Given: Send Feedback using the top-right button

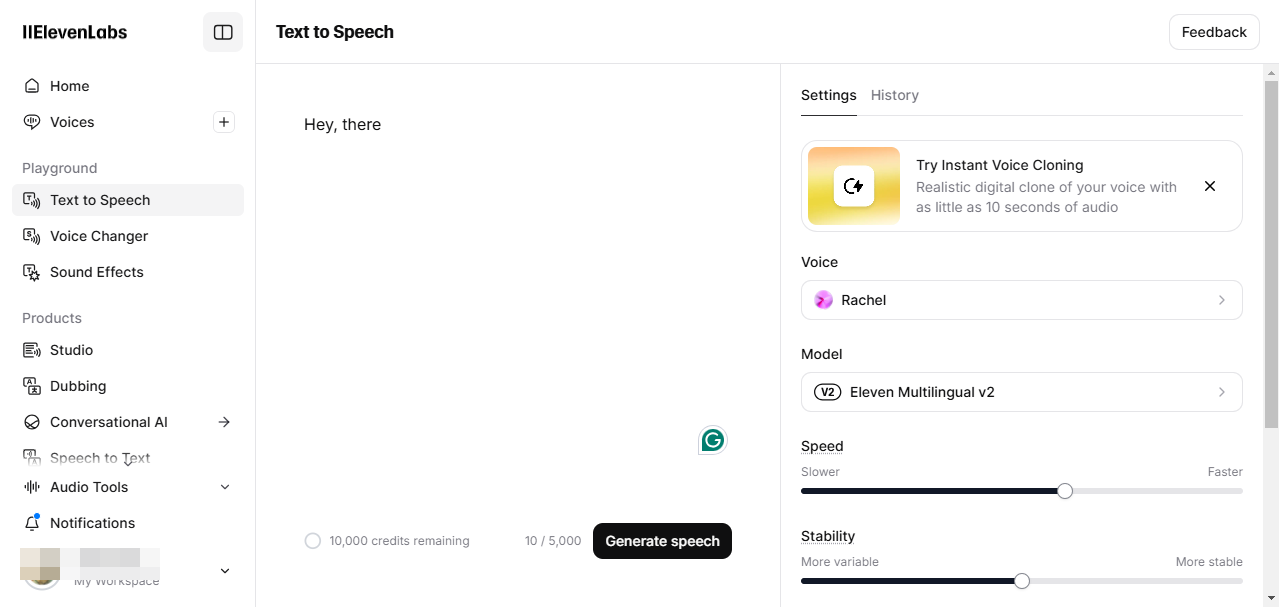Looking at the screenshot, I should (x=1213, y=32).
